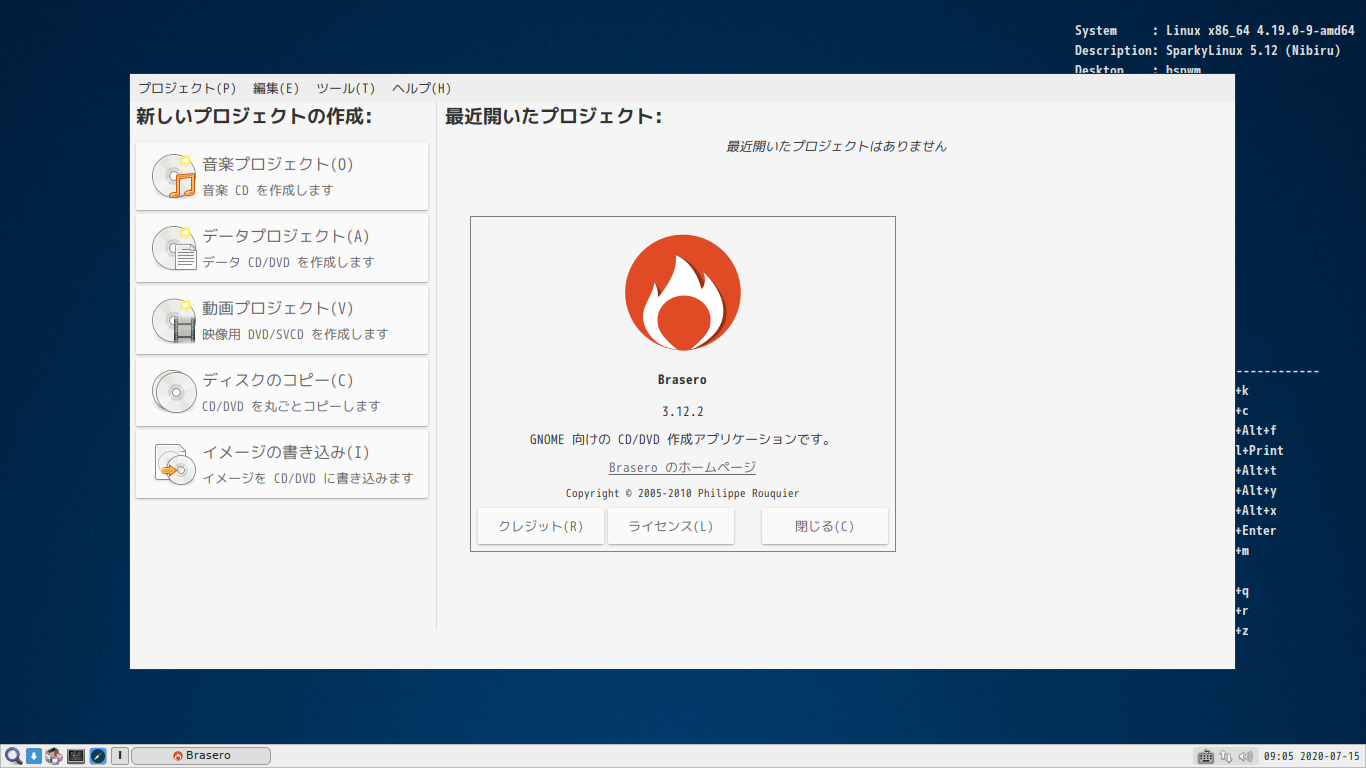Open the ヘルプ(H) menu
Viewport: 1366px width, 768px height.
pos(421,88)
